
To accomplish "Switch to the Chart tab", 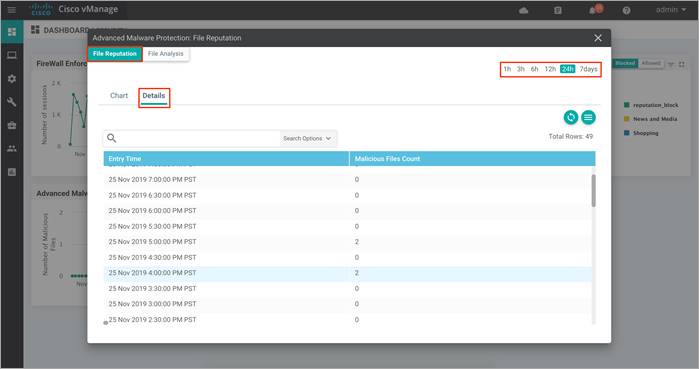I will [119, 95].
